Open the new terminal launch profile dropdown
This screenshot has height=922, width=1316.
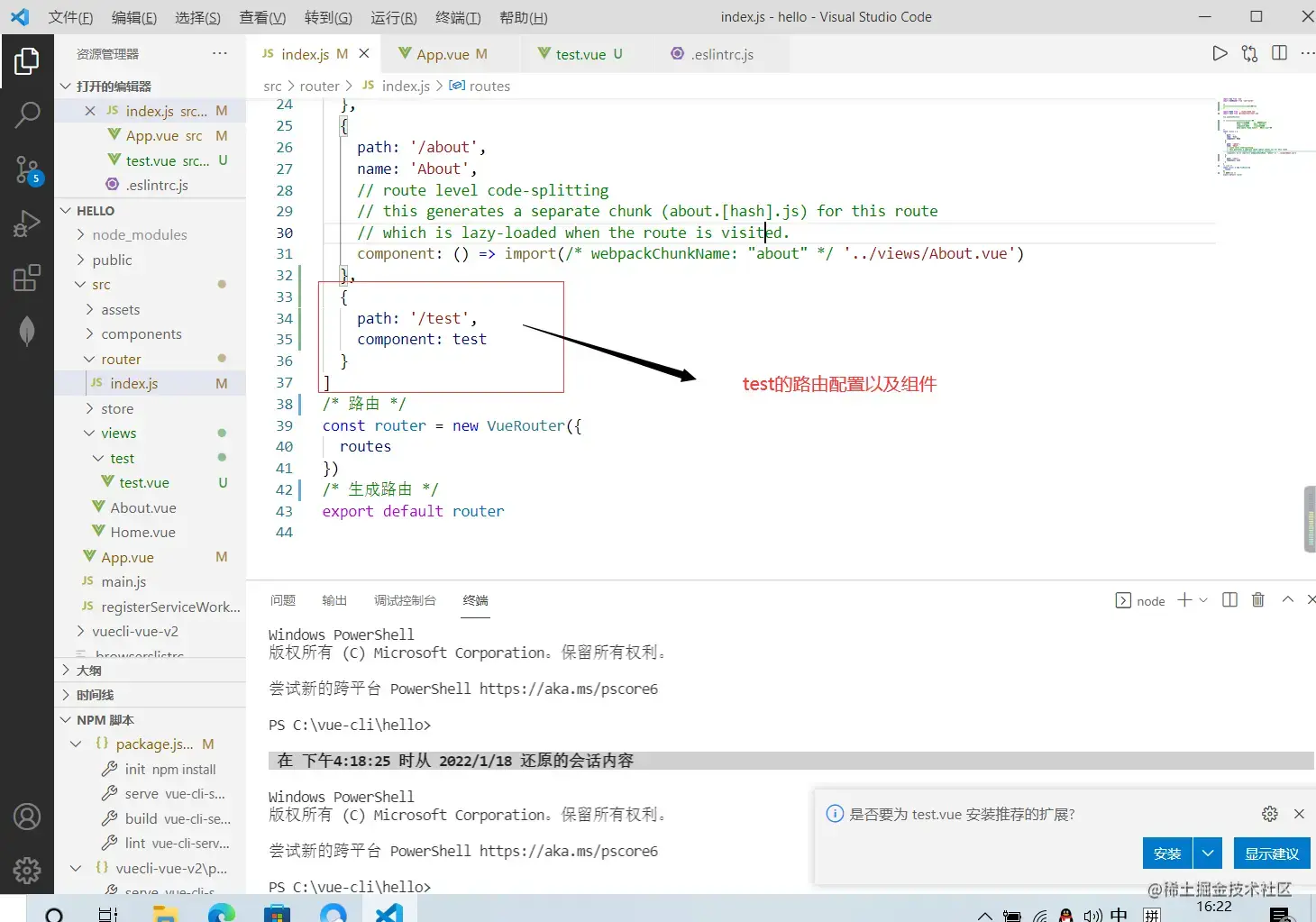[x=1203, y=600]
